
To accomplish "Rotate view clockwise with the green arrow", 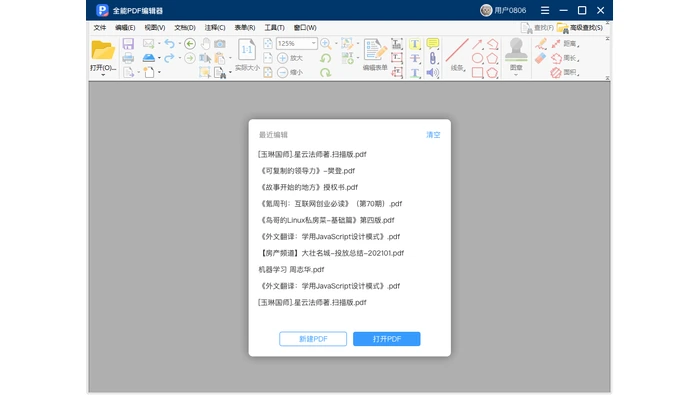I will pyautogui.click(x=325, y=72).
